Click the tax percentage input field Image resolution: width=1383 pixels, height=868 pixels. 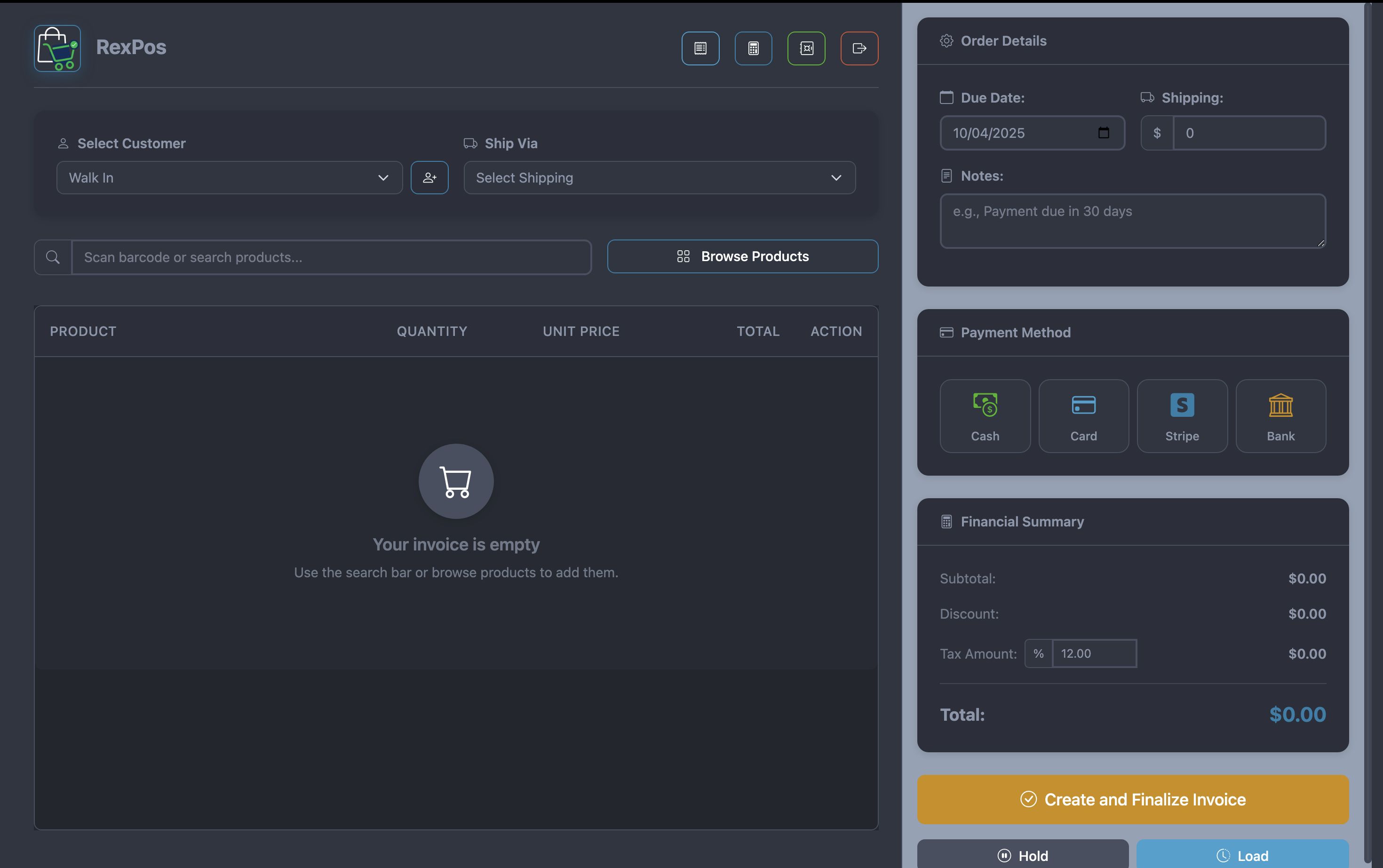pos(1094,653)
